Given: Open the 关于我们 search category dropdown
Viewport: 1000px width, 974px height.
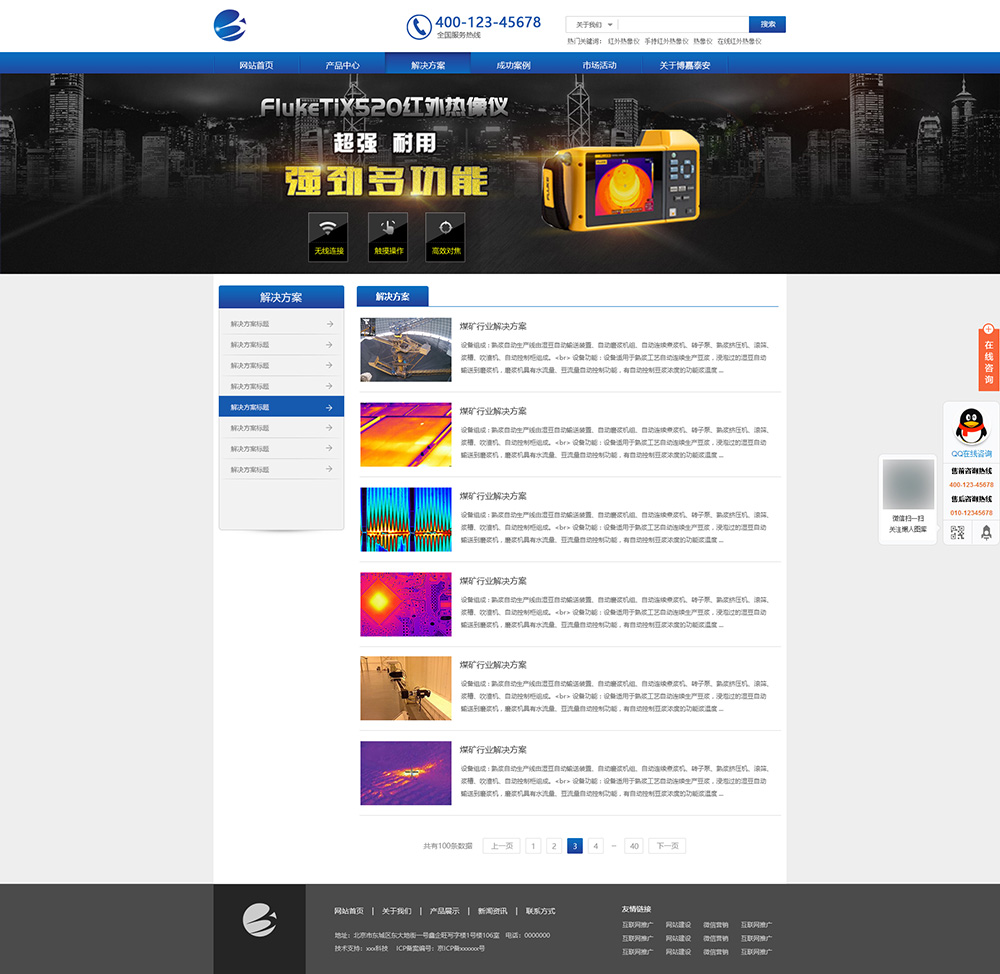Looking at the screenshot, I should coord(593,25).
